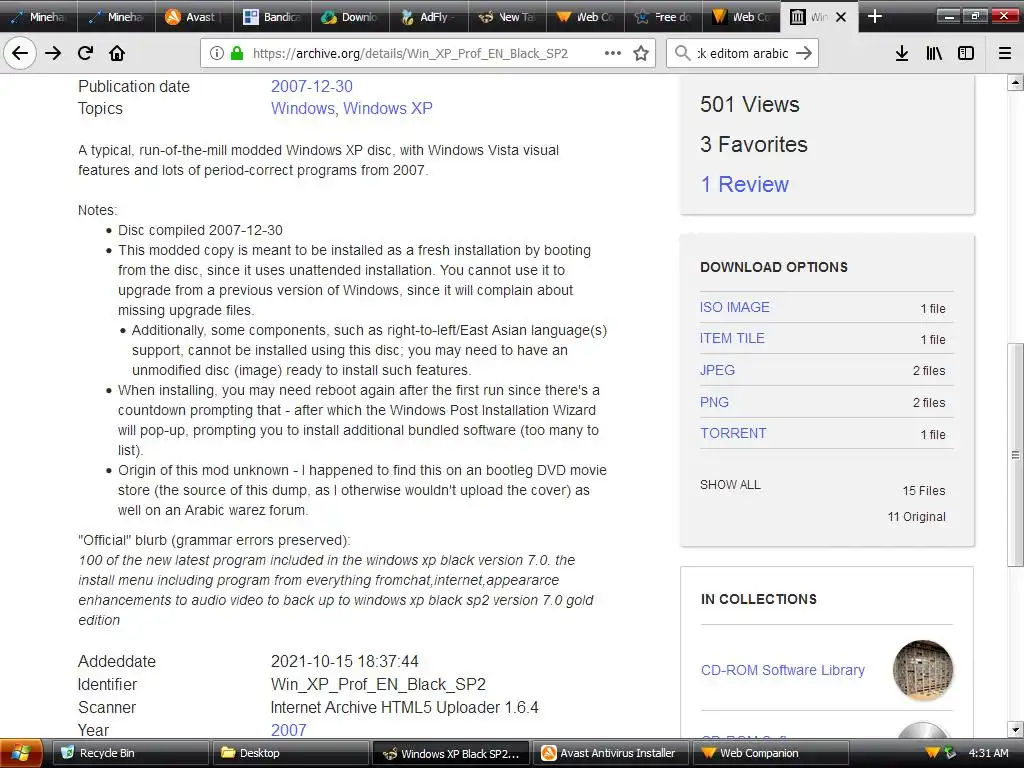Click the 501 Views text
This screenshot has height=768, width=1024.
click(750, 104)
